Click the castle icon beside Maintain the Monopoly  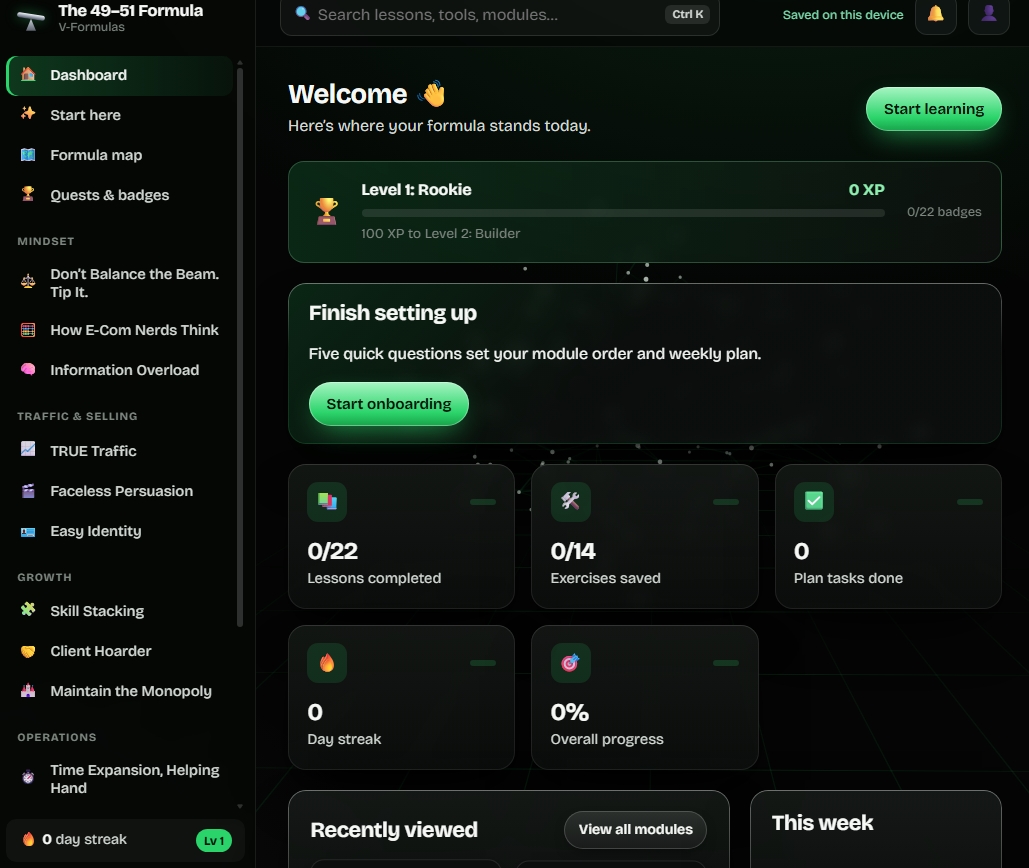coord(28,690)
